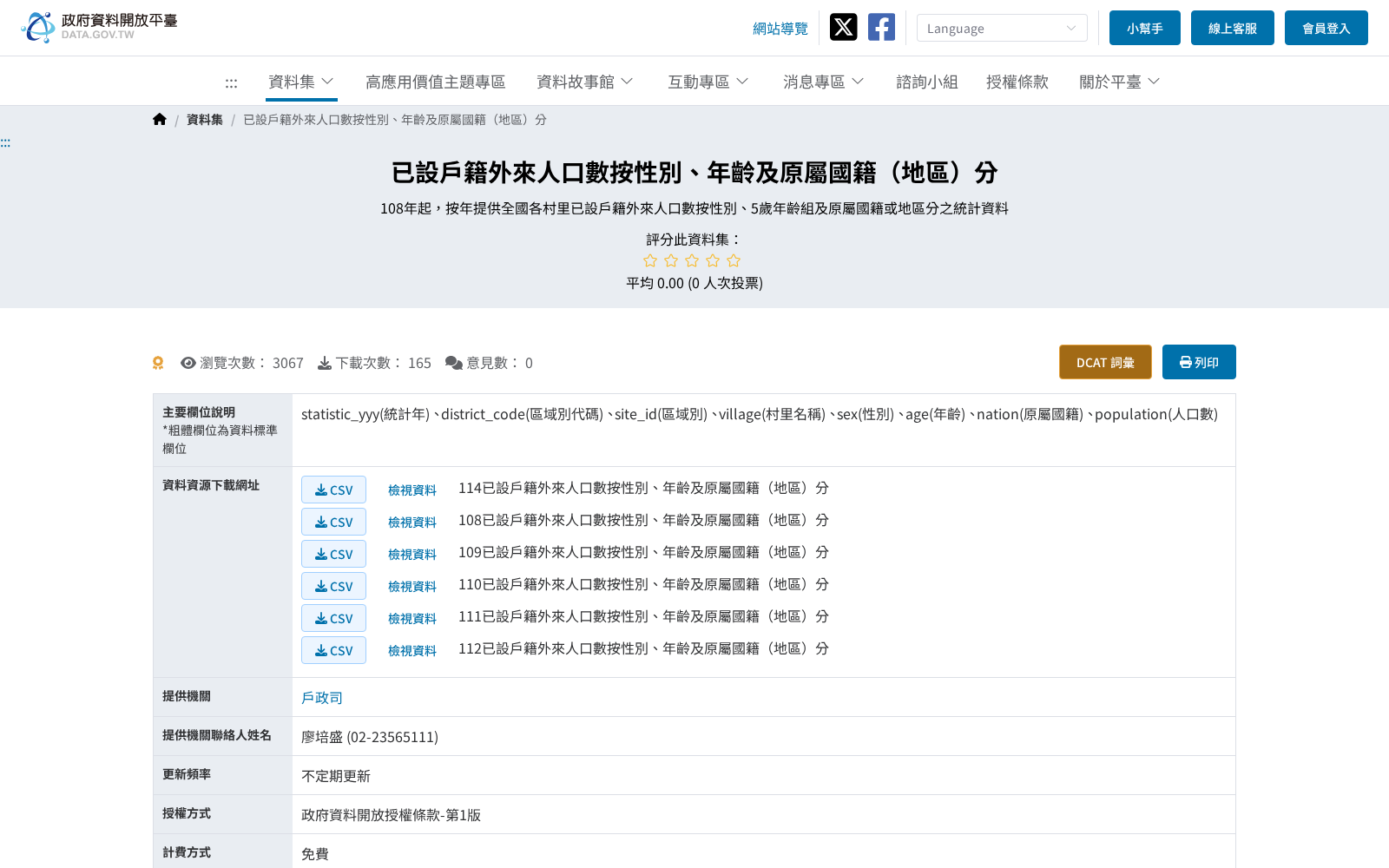
Task: Click the DCAT 詞彙 button
Action: click(x=1105, y=362)
